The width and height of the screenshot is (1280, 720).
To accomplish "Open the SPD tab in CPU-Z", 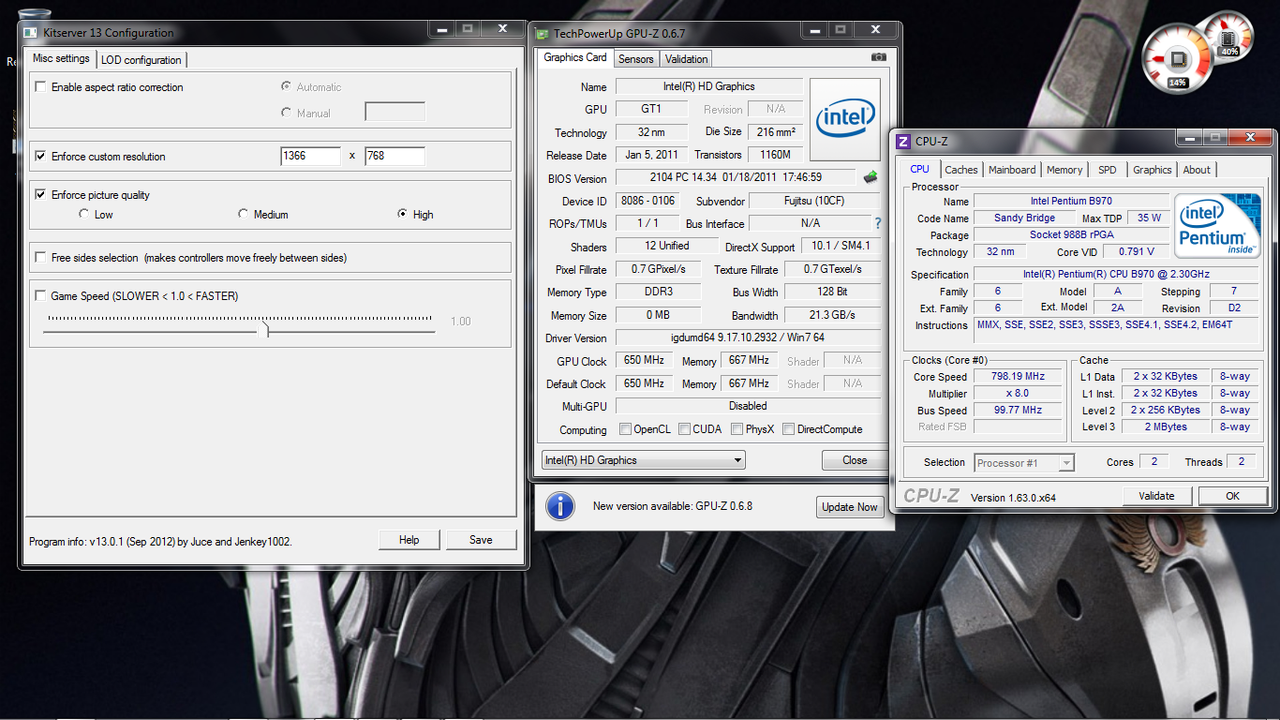I will click(x=1107, y=170).
